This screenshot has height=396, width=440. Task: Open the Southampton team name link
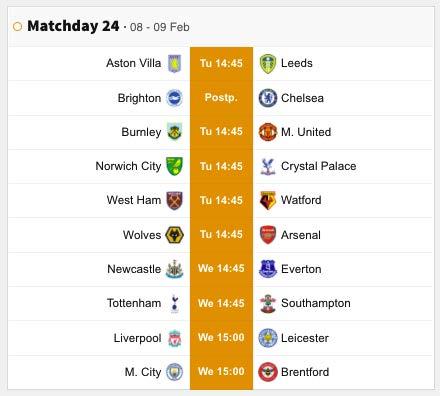click(316, 303)
